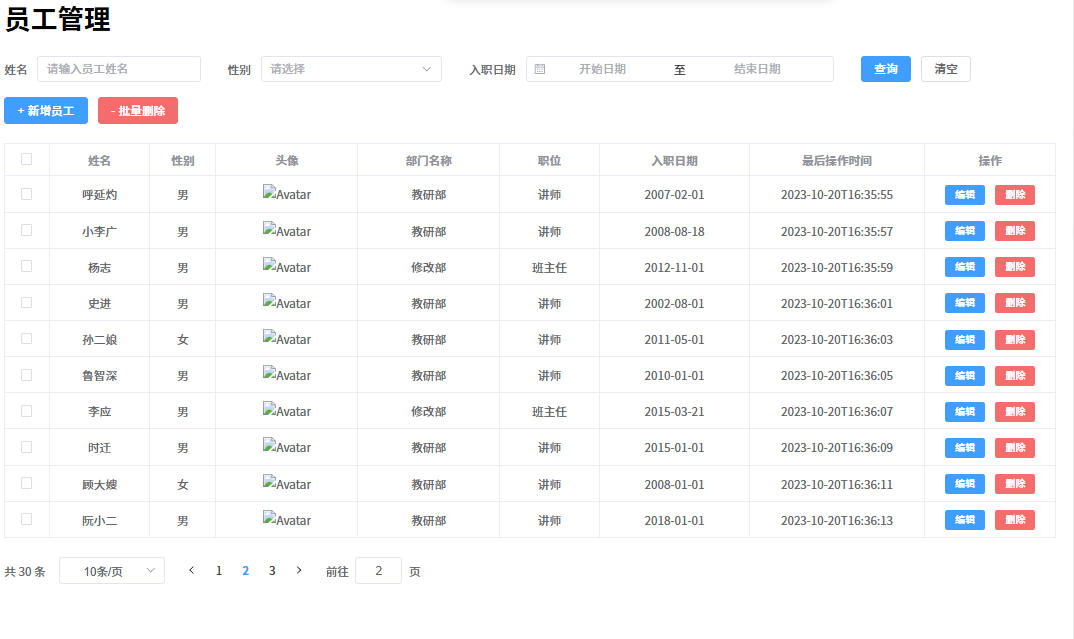Click the 结束日期 end date field
1074x639 pixels.
pyautogui.click(x=757, y=69)
